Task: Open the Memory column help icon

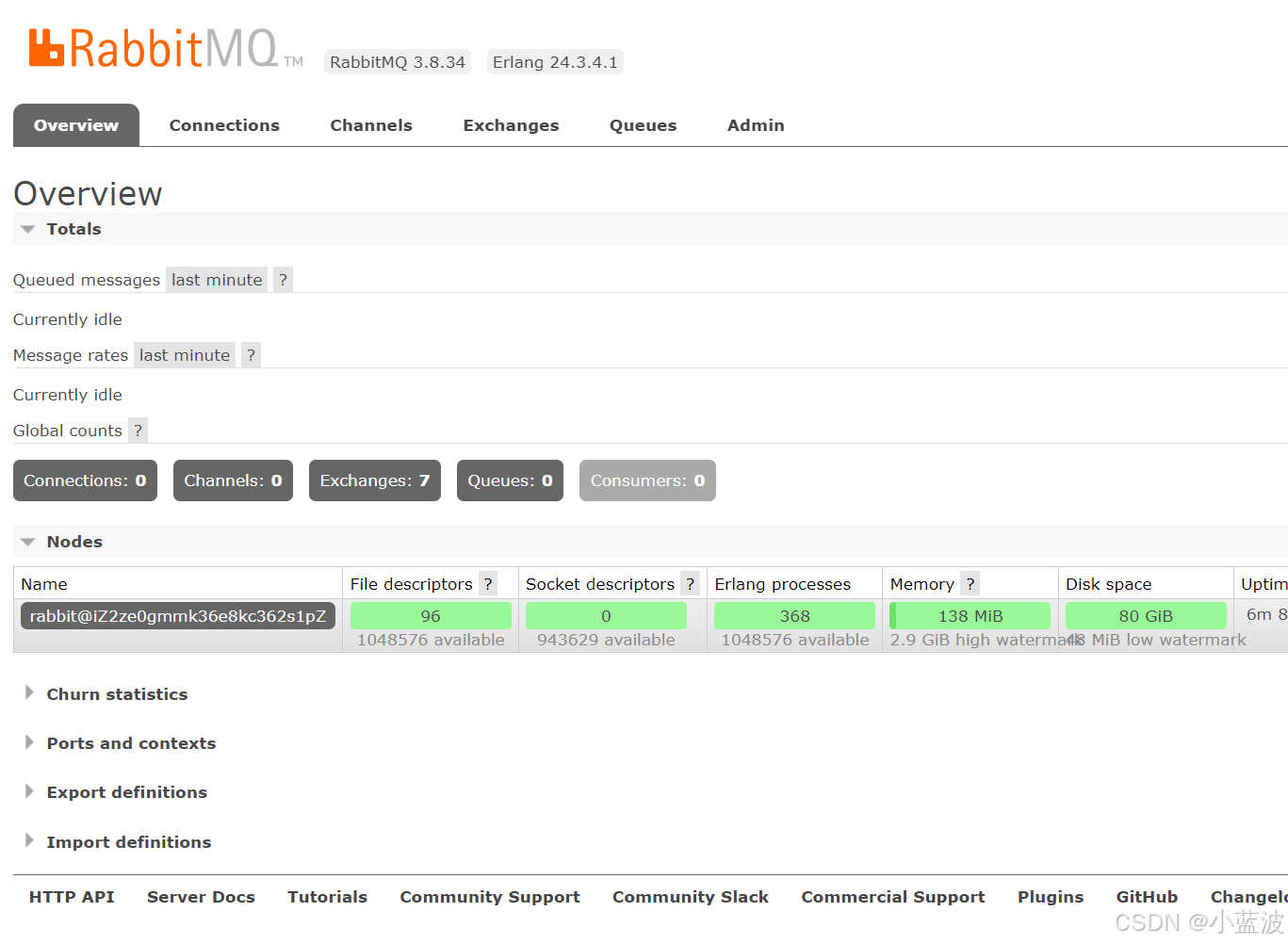Action: click(x=970, y=584)
